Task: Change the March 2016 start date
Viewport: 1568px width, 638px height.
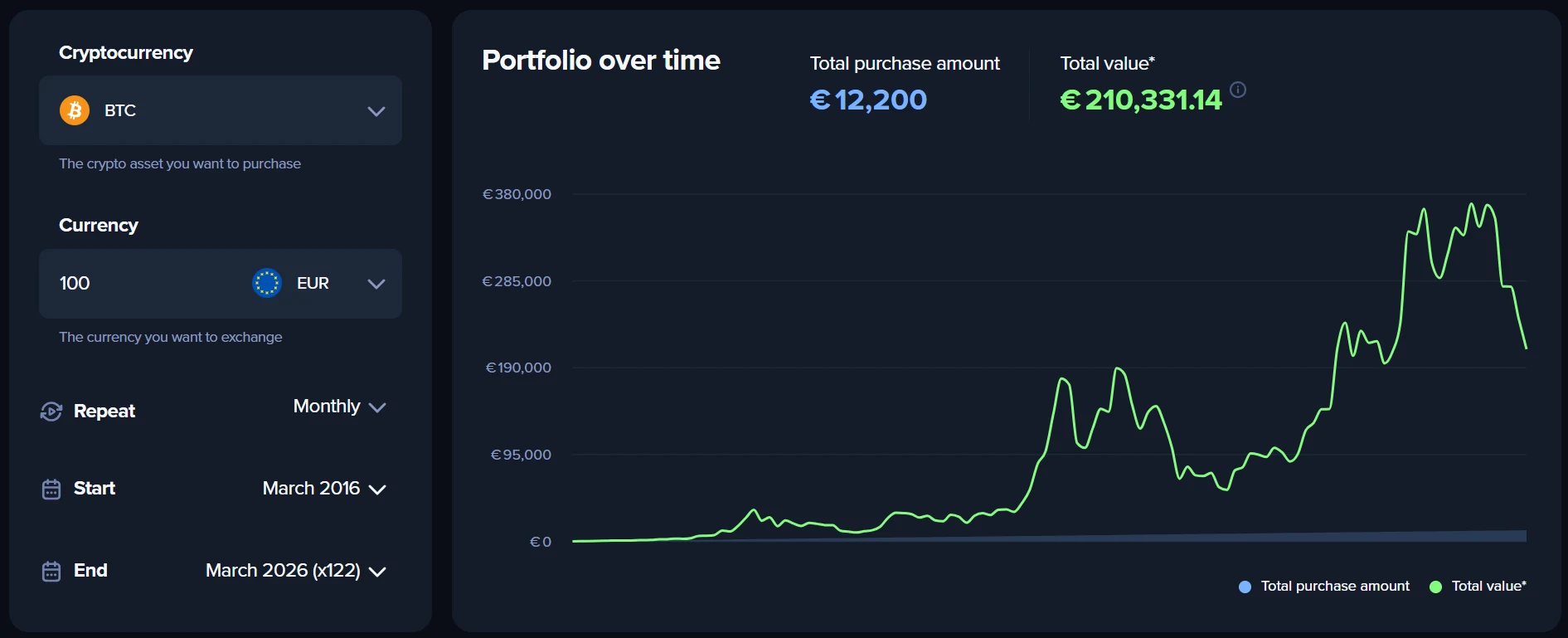Action: pyautogui.click(x=324, y=489)
